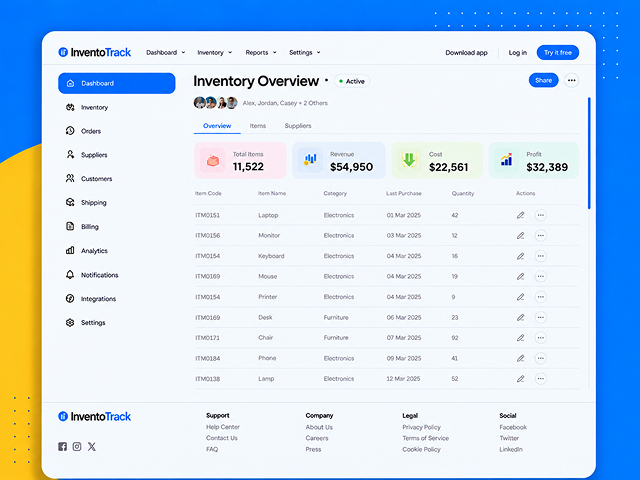Open the LinkedIn footer link
The width and height of the screenshot is (640, 480).
[511, 449]
